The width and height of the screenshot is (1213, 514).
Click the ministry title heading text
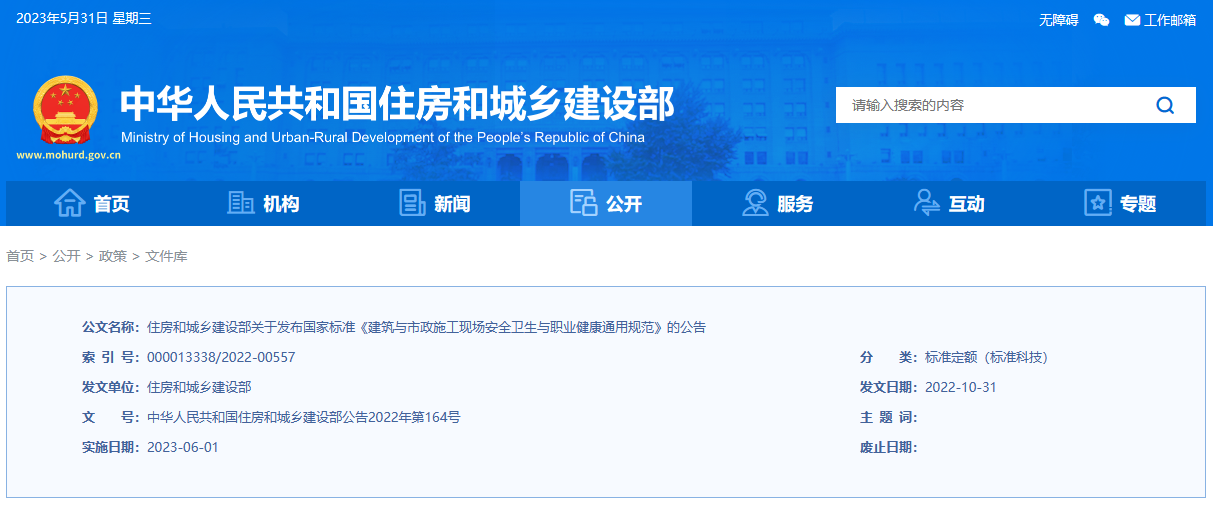(x=397, y=103)
